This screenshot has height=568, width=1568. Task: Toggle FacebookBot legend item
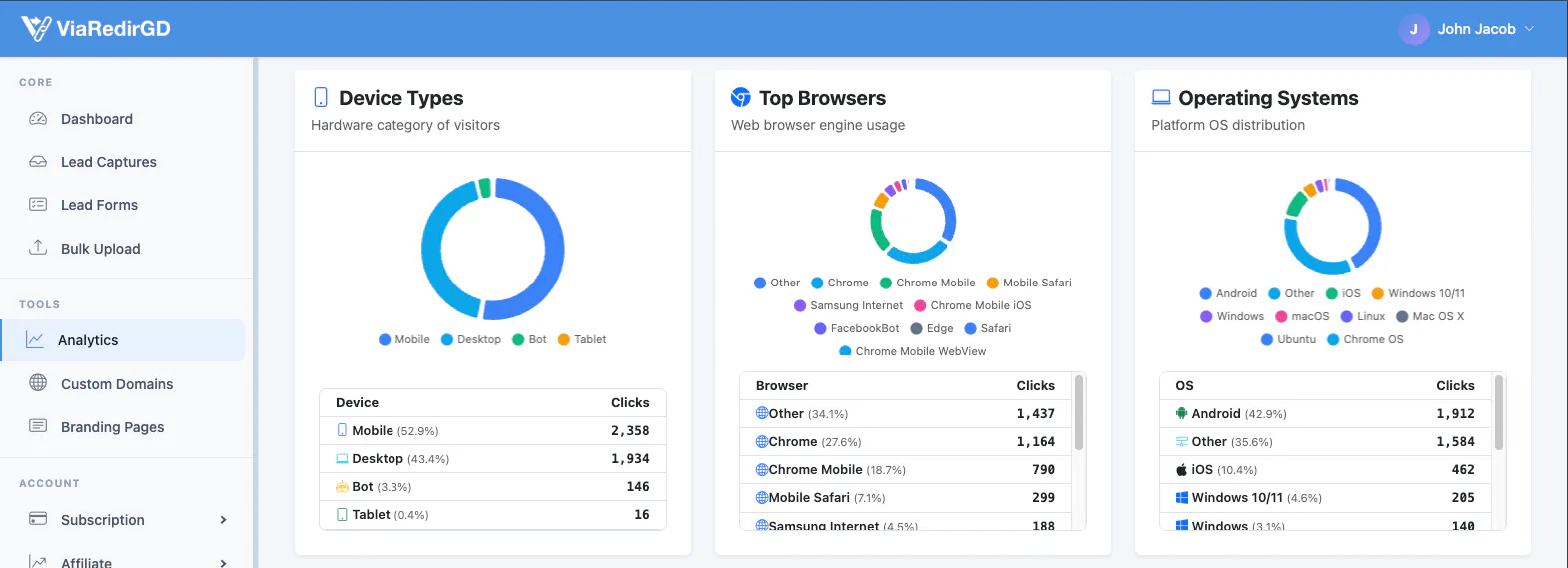pos(857,328)
